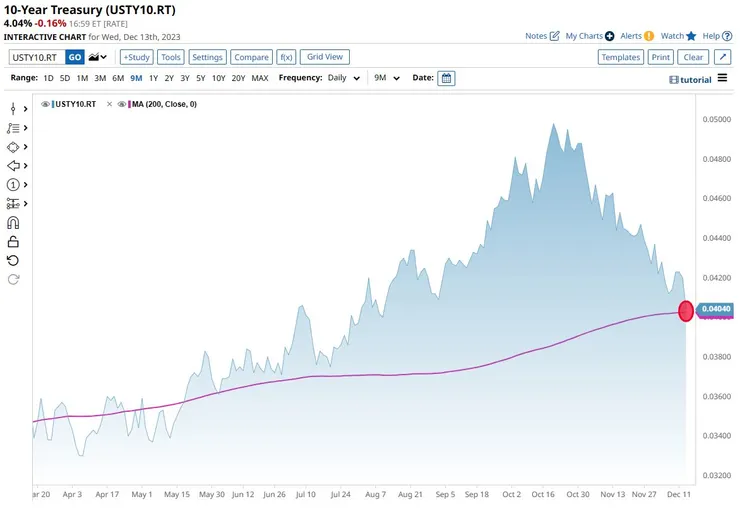Click the Watch star icon
Viewport: 740px width, 513px height.
(691, 36)
